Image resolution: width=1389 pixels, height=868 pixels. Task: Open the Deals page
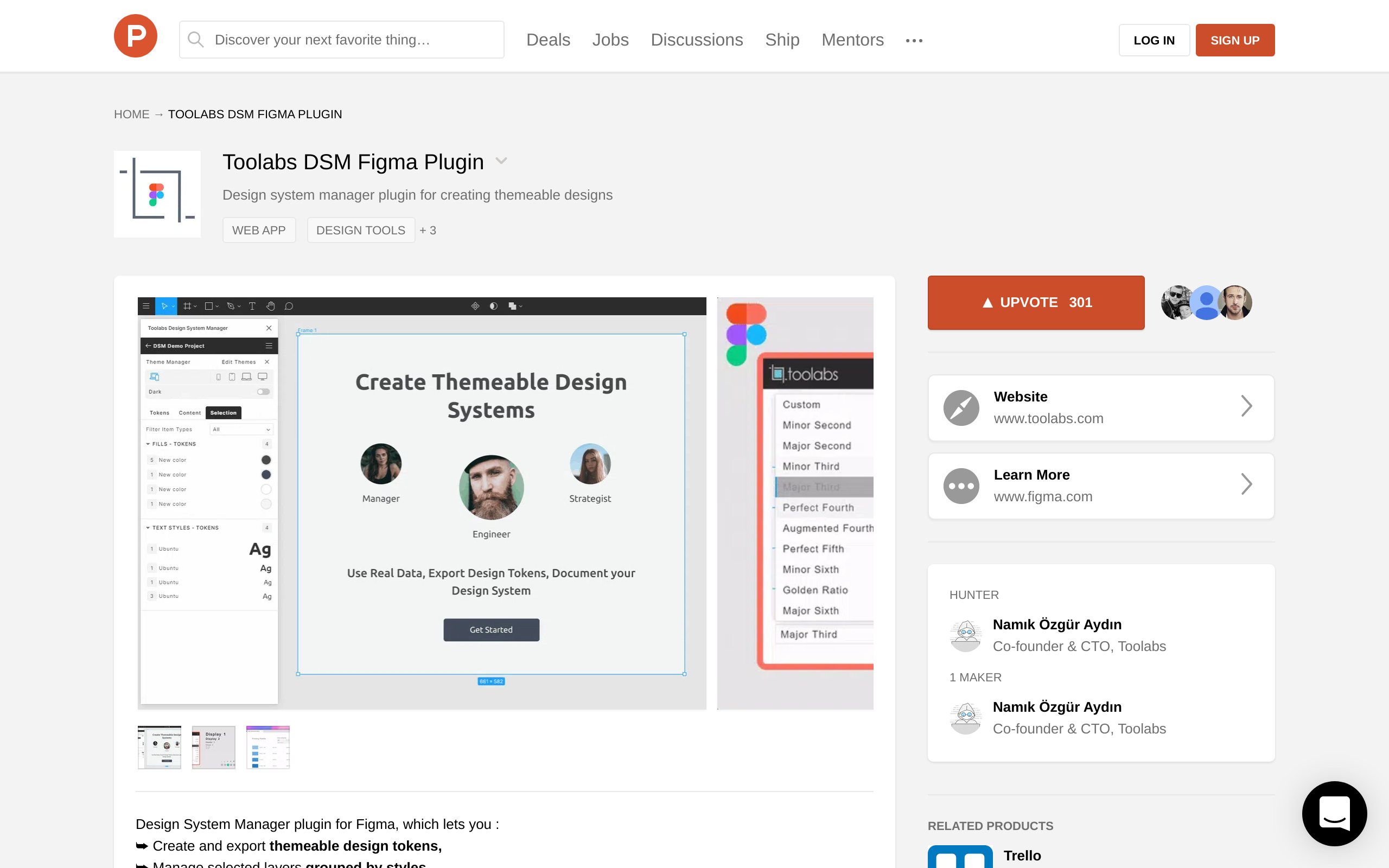548,40
